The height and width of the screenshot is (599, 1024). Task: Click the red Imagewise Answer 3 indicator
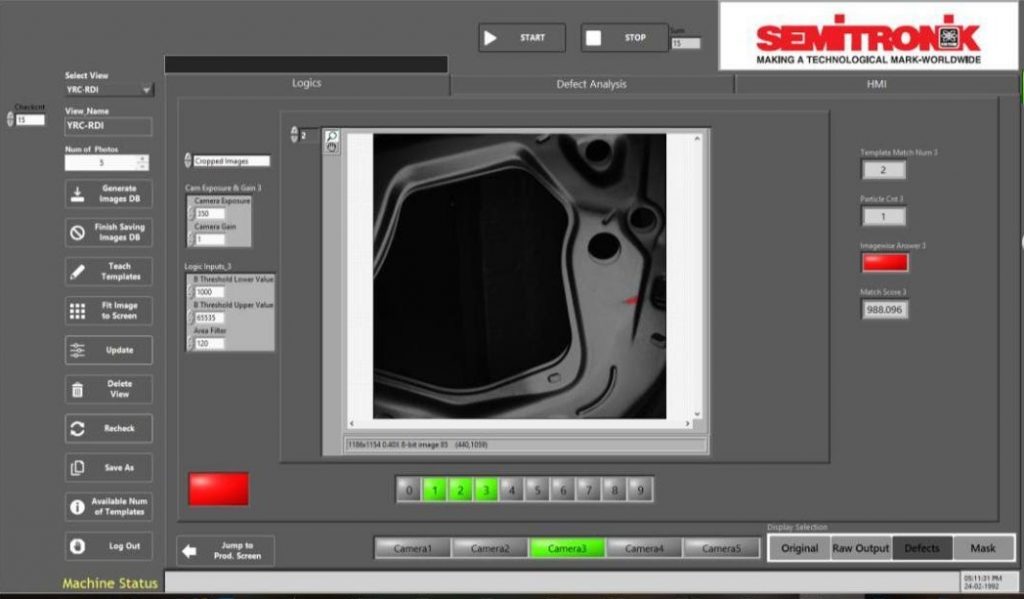884,262
